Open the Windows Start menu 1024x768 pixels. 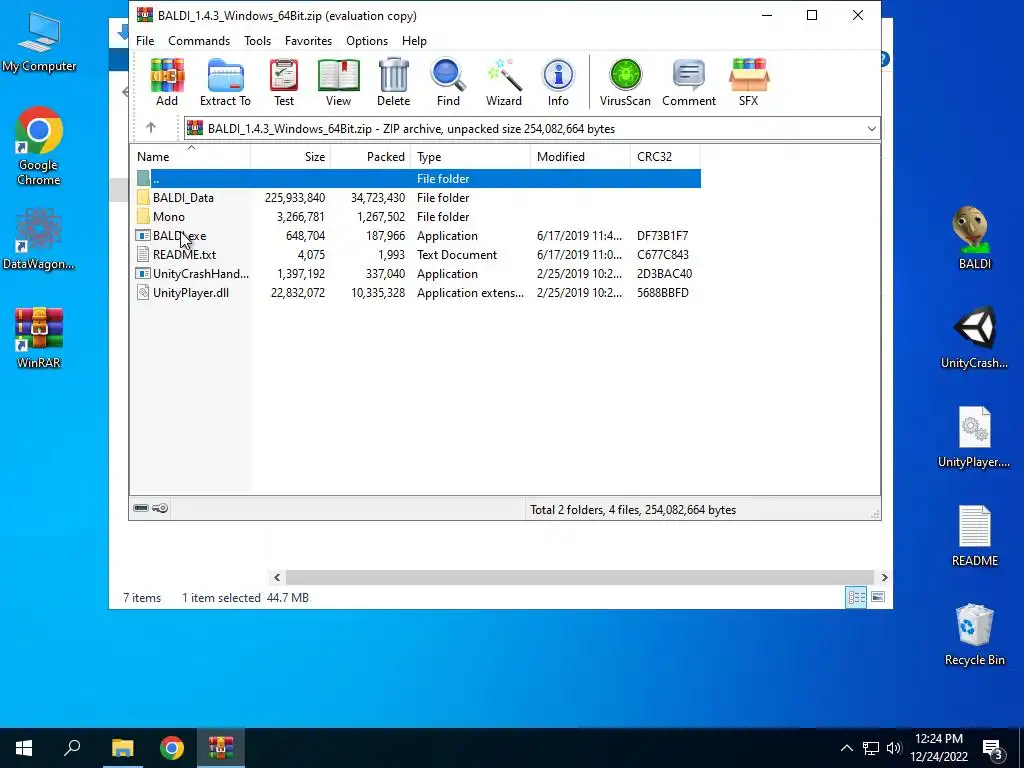click(x=24, y=748)
